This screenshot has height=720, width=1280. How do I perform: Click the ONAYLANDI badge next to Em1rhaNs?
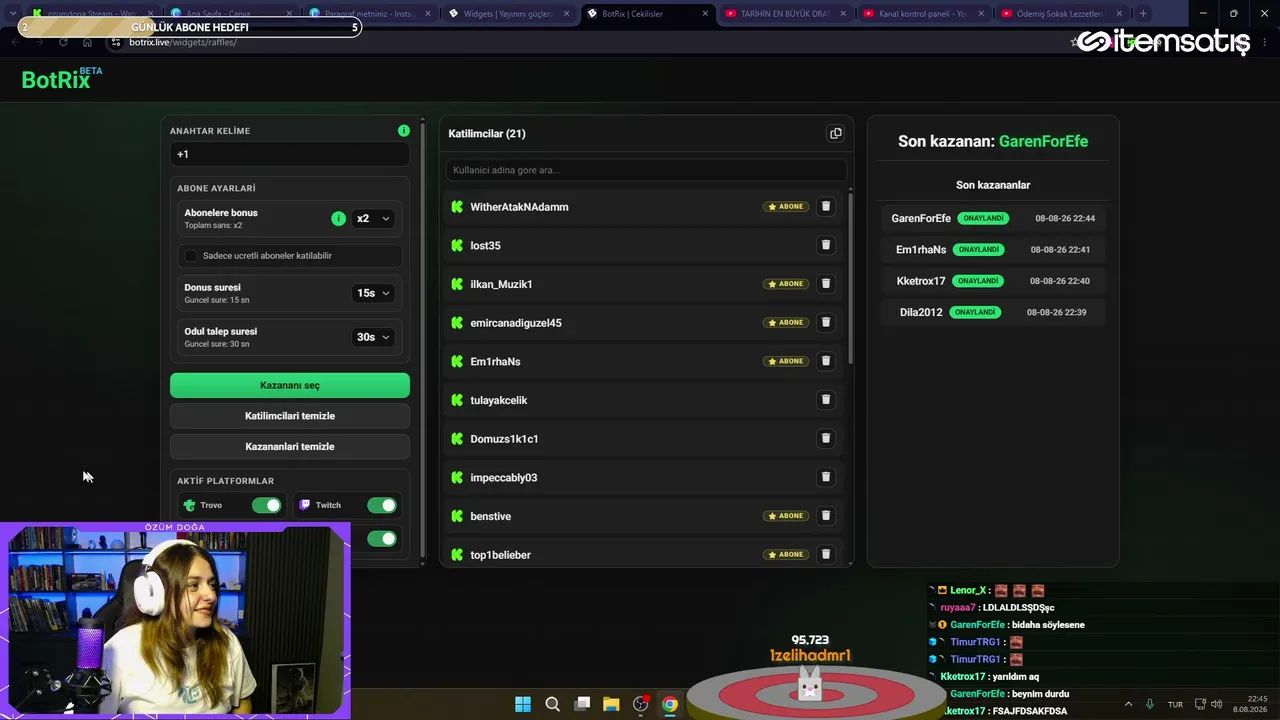point(978,250)
